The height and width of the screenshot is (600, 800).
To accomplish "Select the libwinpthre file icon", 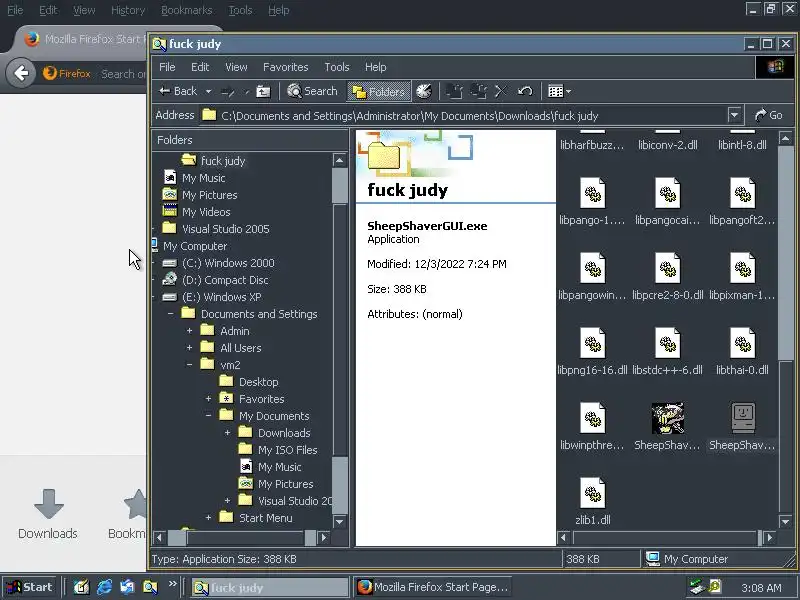I will 592,418.
